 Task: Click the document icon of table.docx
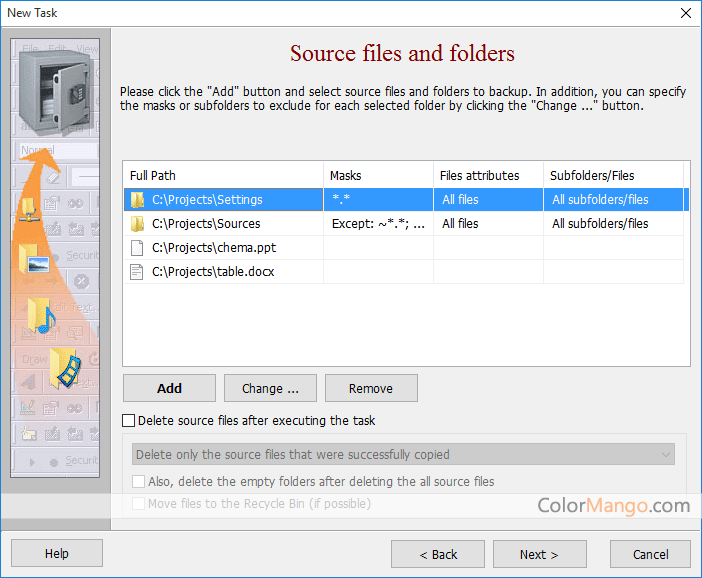click(x=137, y=272)
